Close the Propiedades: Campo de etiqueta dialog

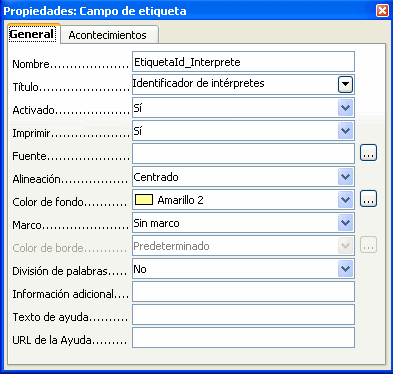coord(382,10)
